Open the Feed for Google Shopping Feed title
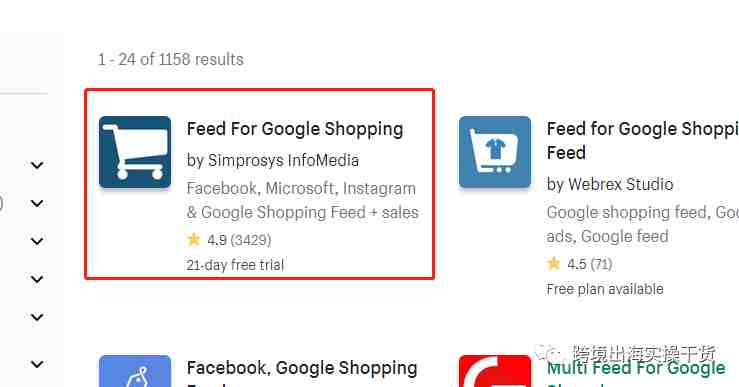The height and width of the screenshot is (387, 739). (643, 140)
